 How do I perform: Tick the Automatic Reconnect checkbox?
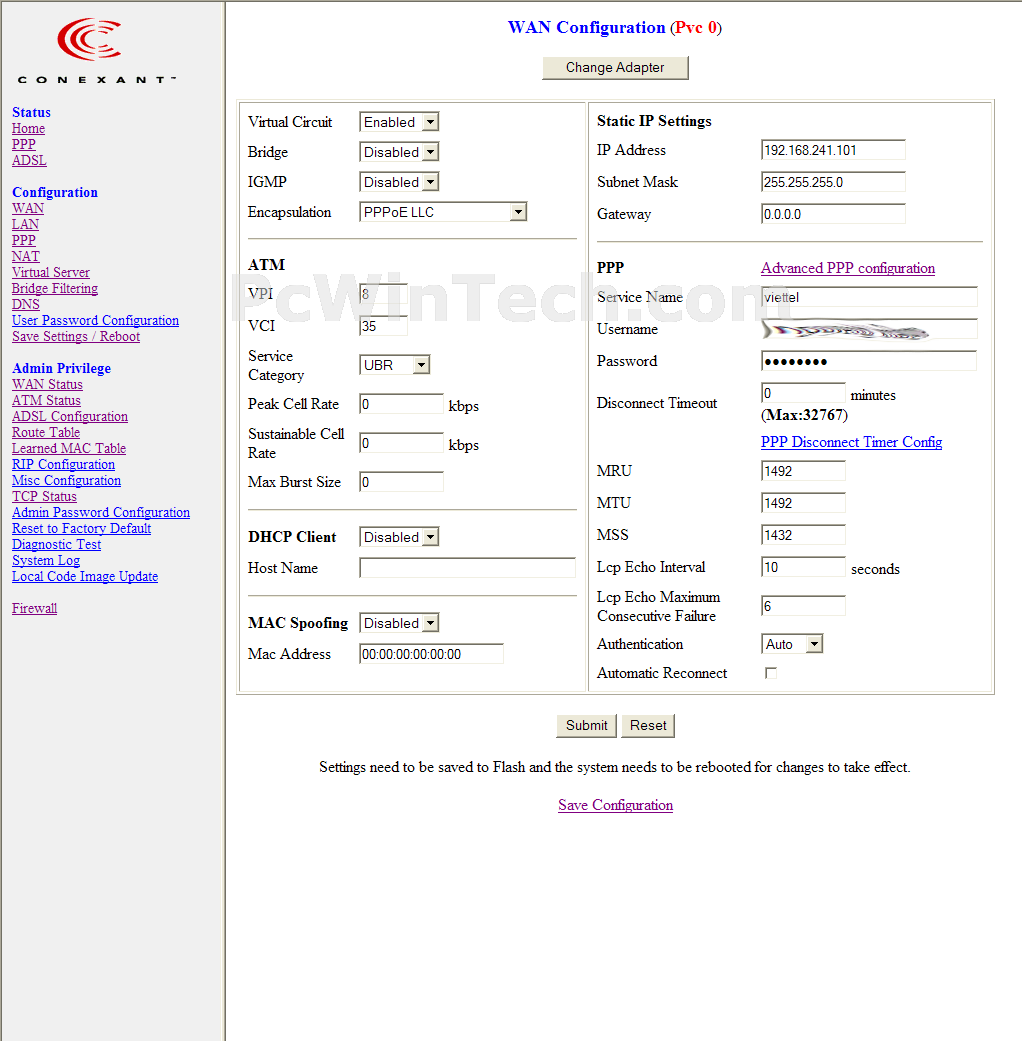pyautogui.click(x=770, y=674)
